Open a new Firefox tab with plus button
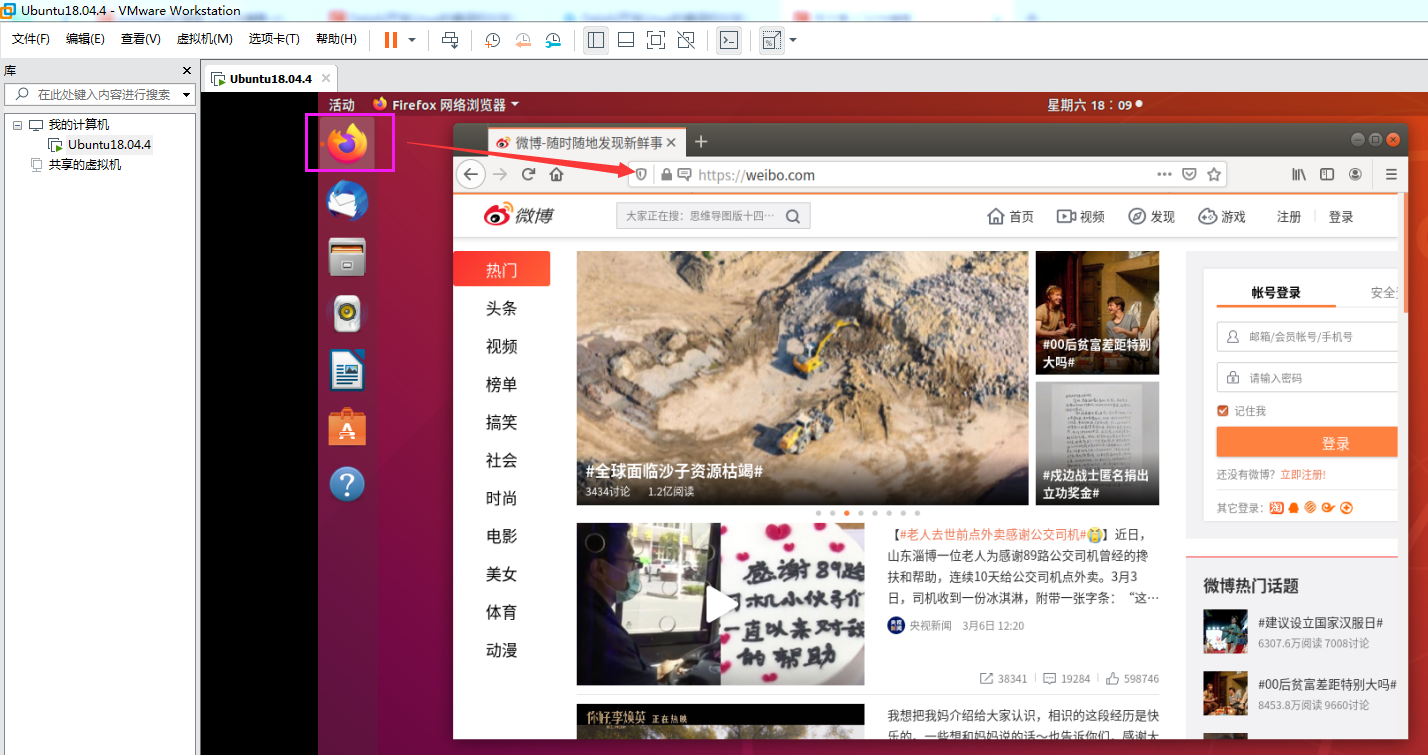The image size is (1428, 755). click(x=701, y=142)
